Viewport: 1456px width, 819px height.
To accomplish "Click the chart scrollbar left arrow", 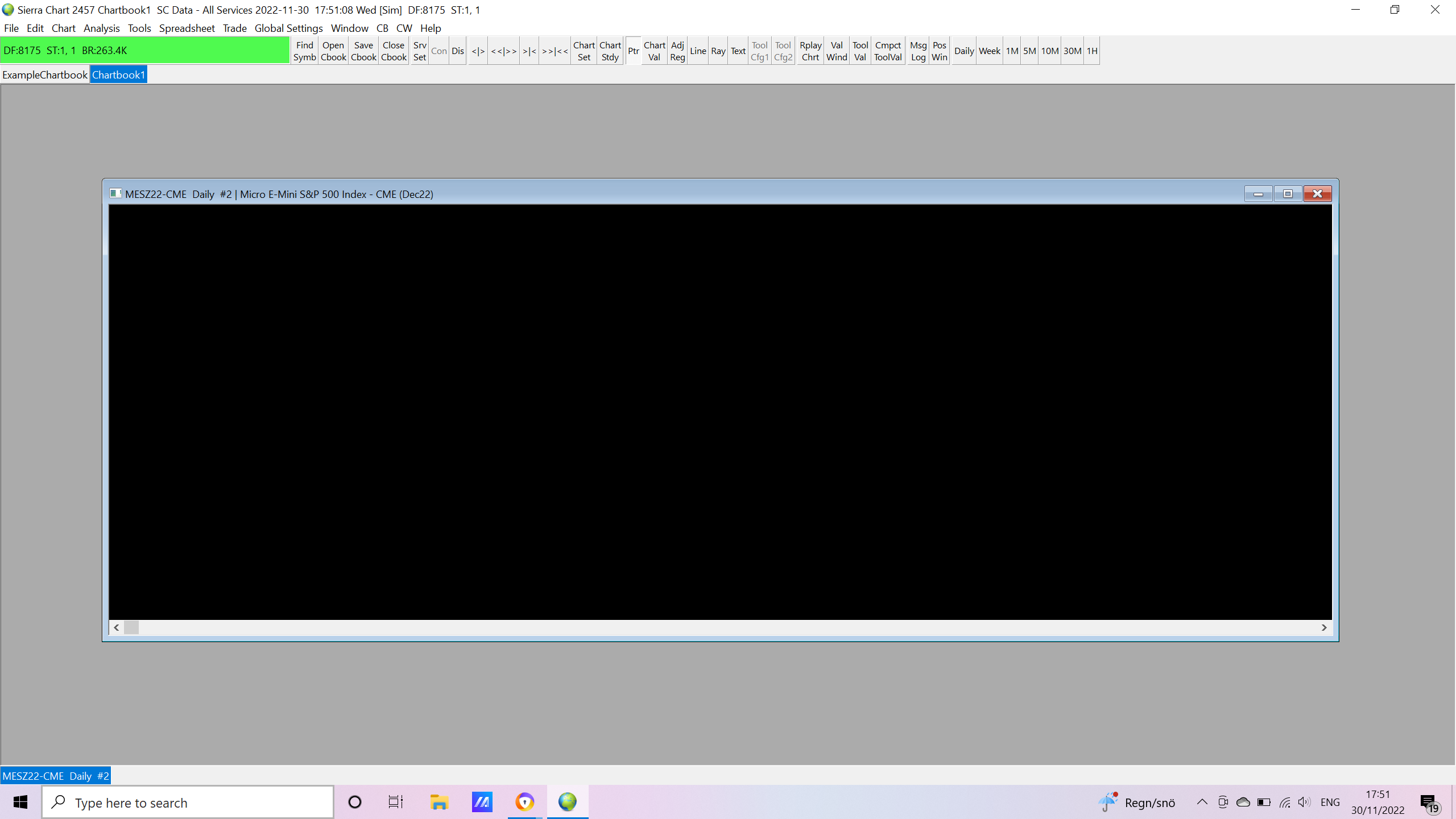I will 117,627.
